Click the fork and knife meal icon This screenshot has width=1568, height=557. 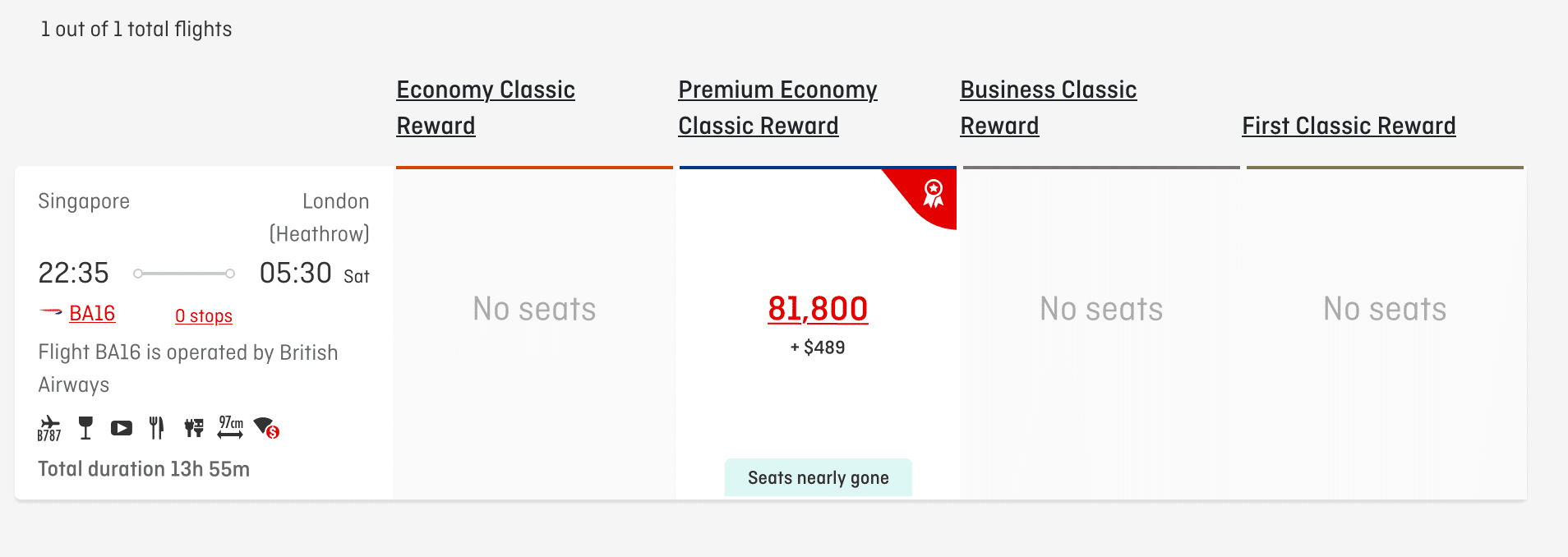click(157, 428)
